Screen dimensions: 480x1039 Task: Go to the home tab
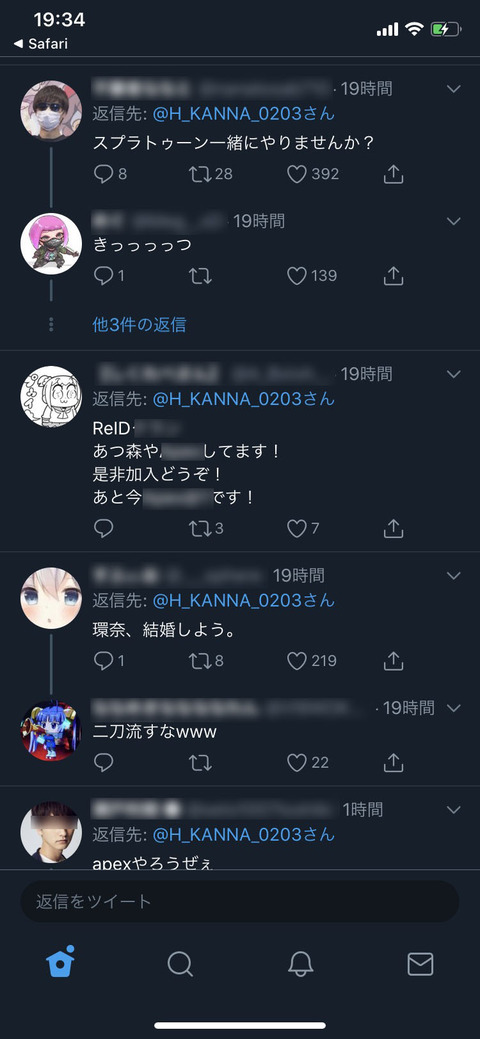[x=60, y=961]
